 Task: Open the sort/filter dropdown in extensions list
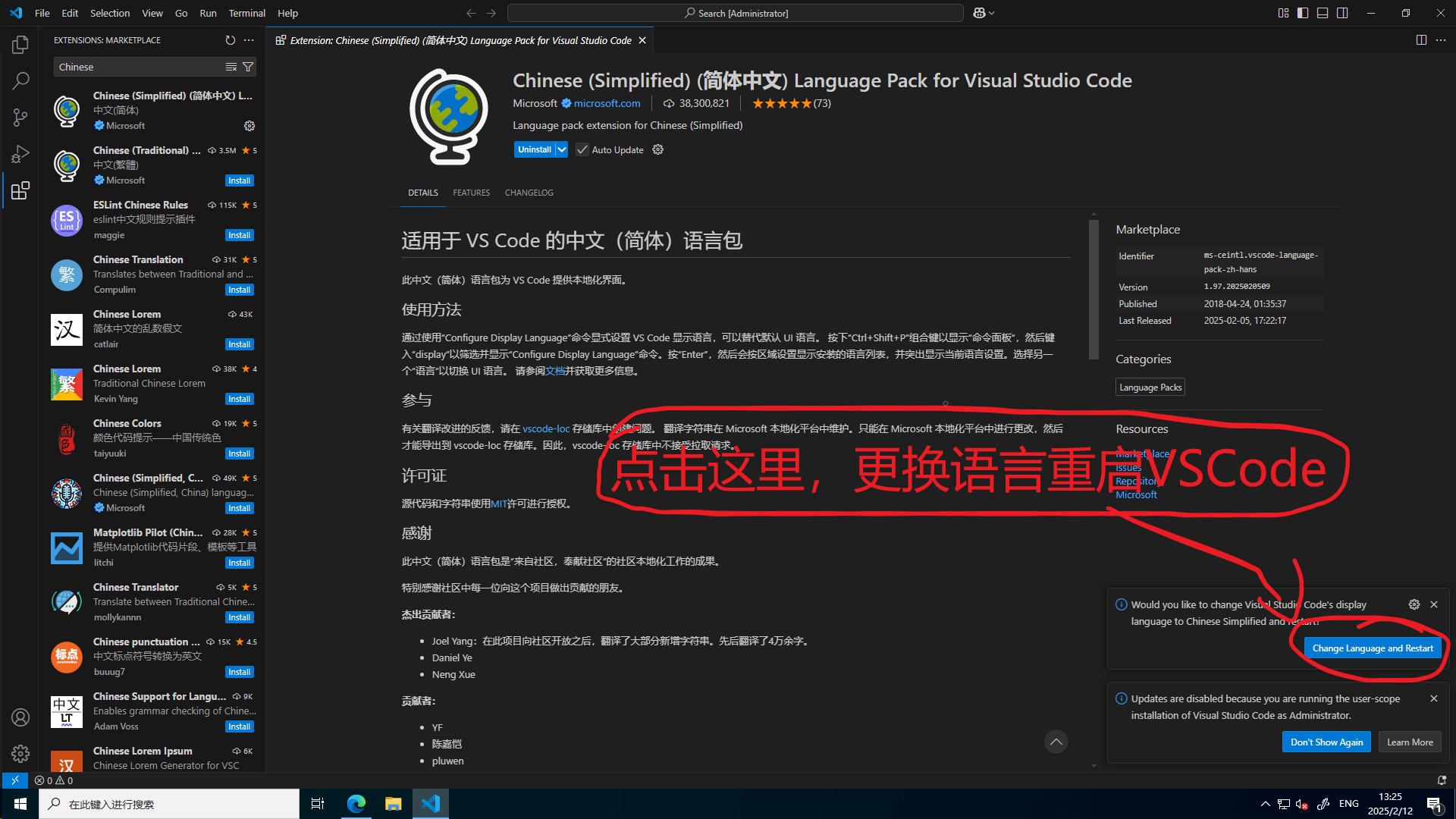pos(248,67)
